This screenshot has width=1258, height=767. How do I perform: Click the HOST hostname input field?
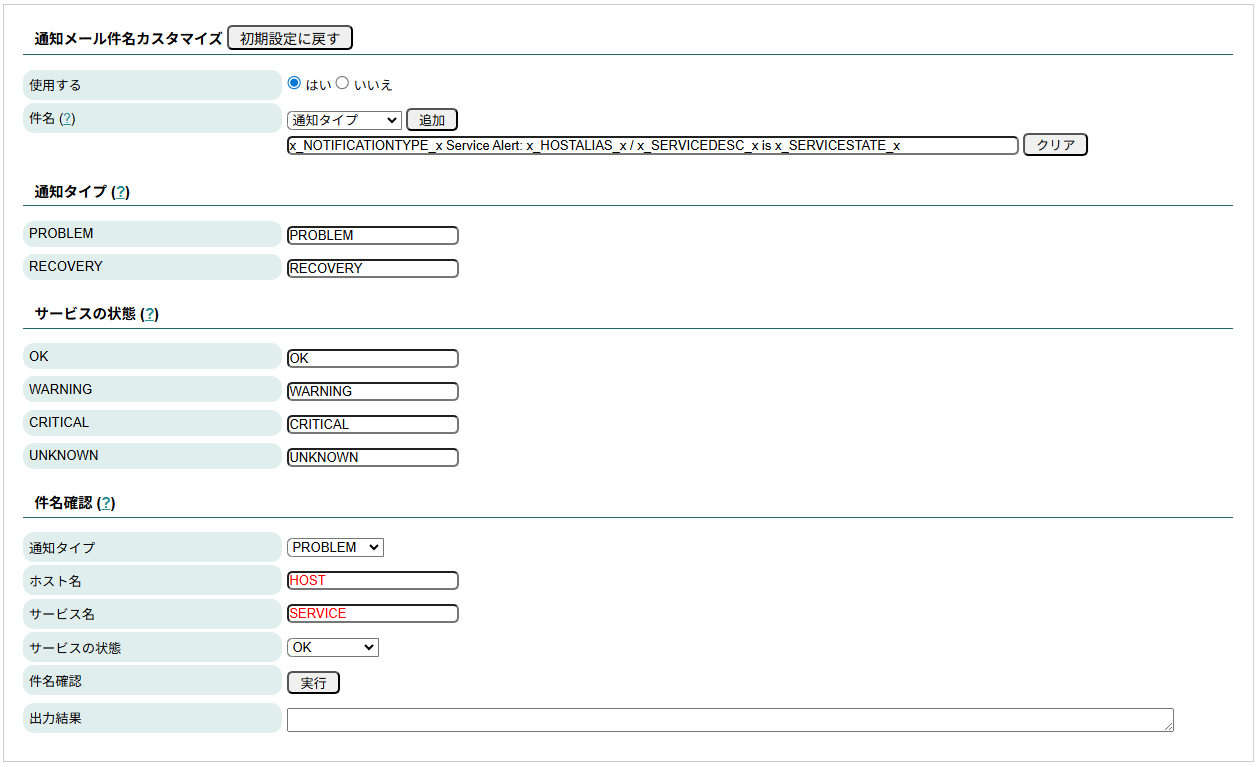pos(372,580)
